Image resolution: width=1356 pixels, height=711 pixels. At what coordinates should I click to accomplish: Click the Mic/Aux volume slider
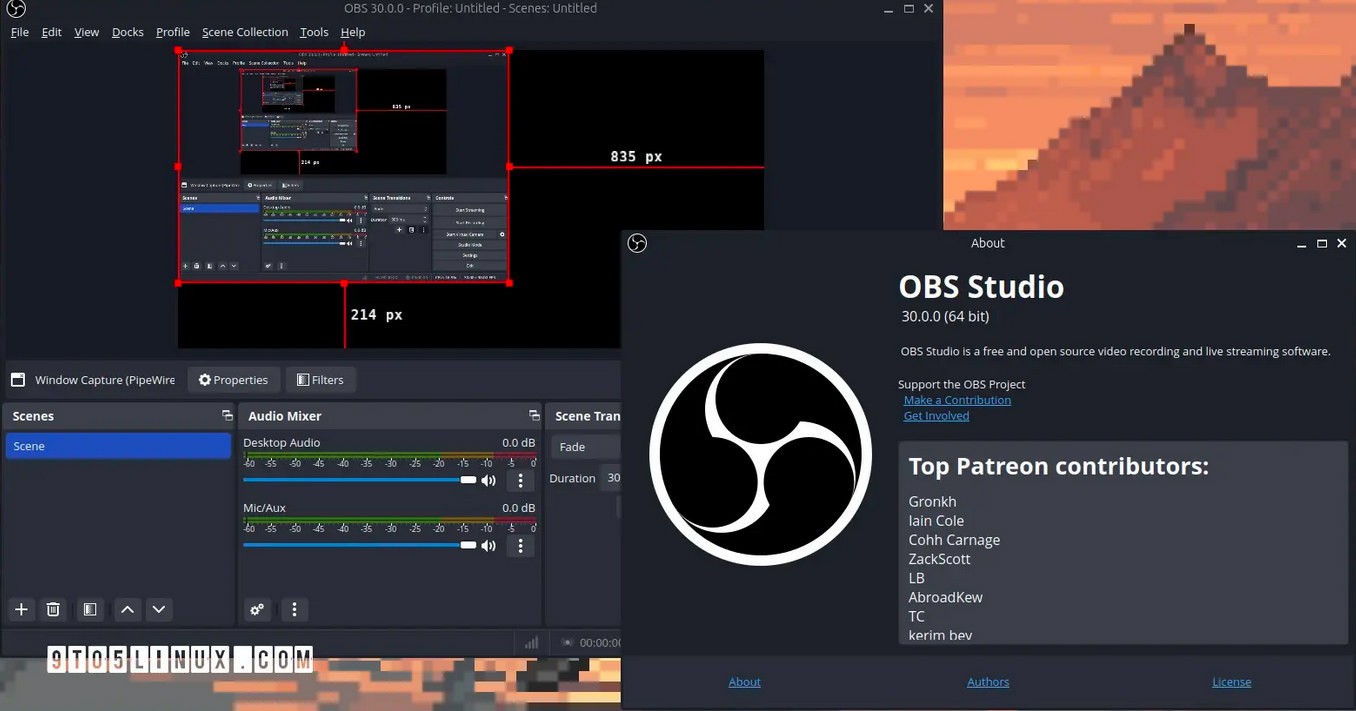pos(360,545)
